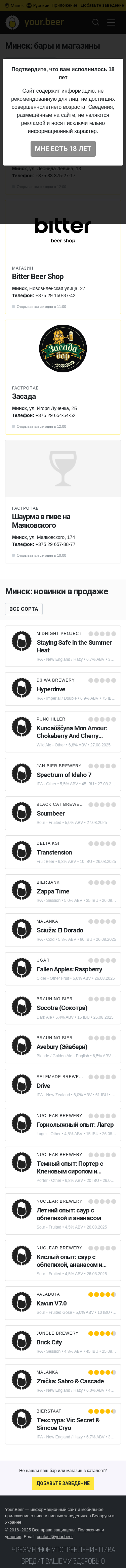126x1568 pixels.
Task: Select the ВСЕ СОРТА filter button
Action: pos(24,609)
